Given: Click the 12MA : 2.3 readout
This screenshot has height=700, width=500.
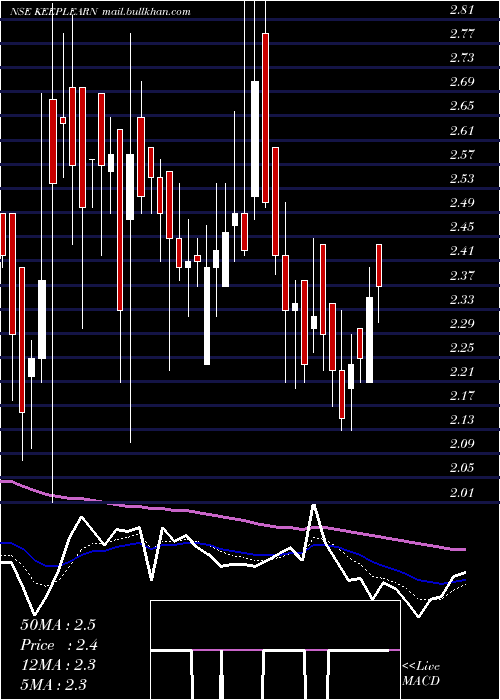Looking at the screenshot, I should click(58, 665).
